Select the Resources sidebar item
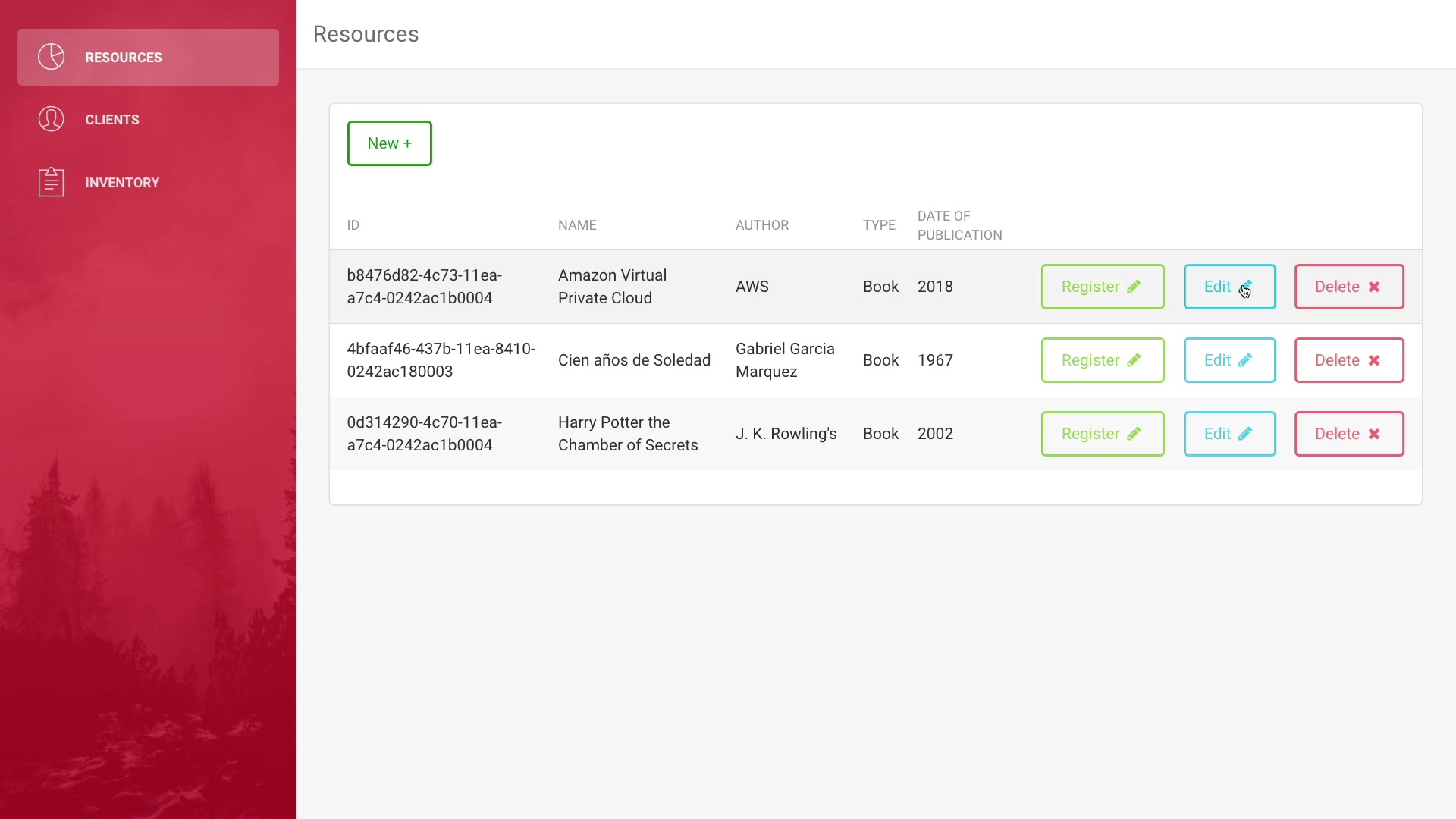1456x819 pixels. pos(124,58)
